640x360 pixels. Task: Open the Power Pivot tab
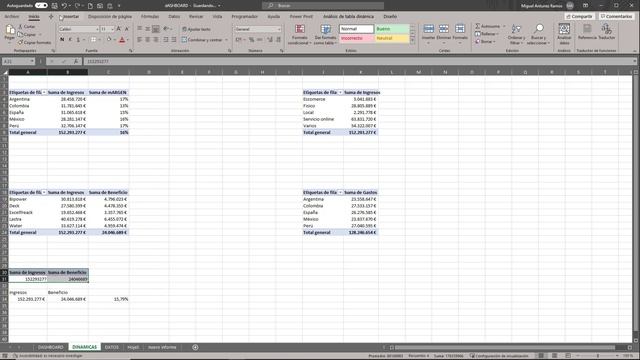[301, 16]
